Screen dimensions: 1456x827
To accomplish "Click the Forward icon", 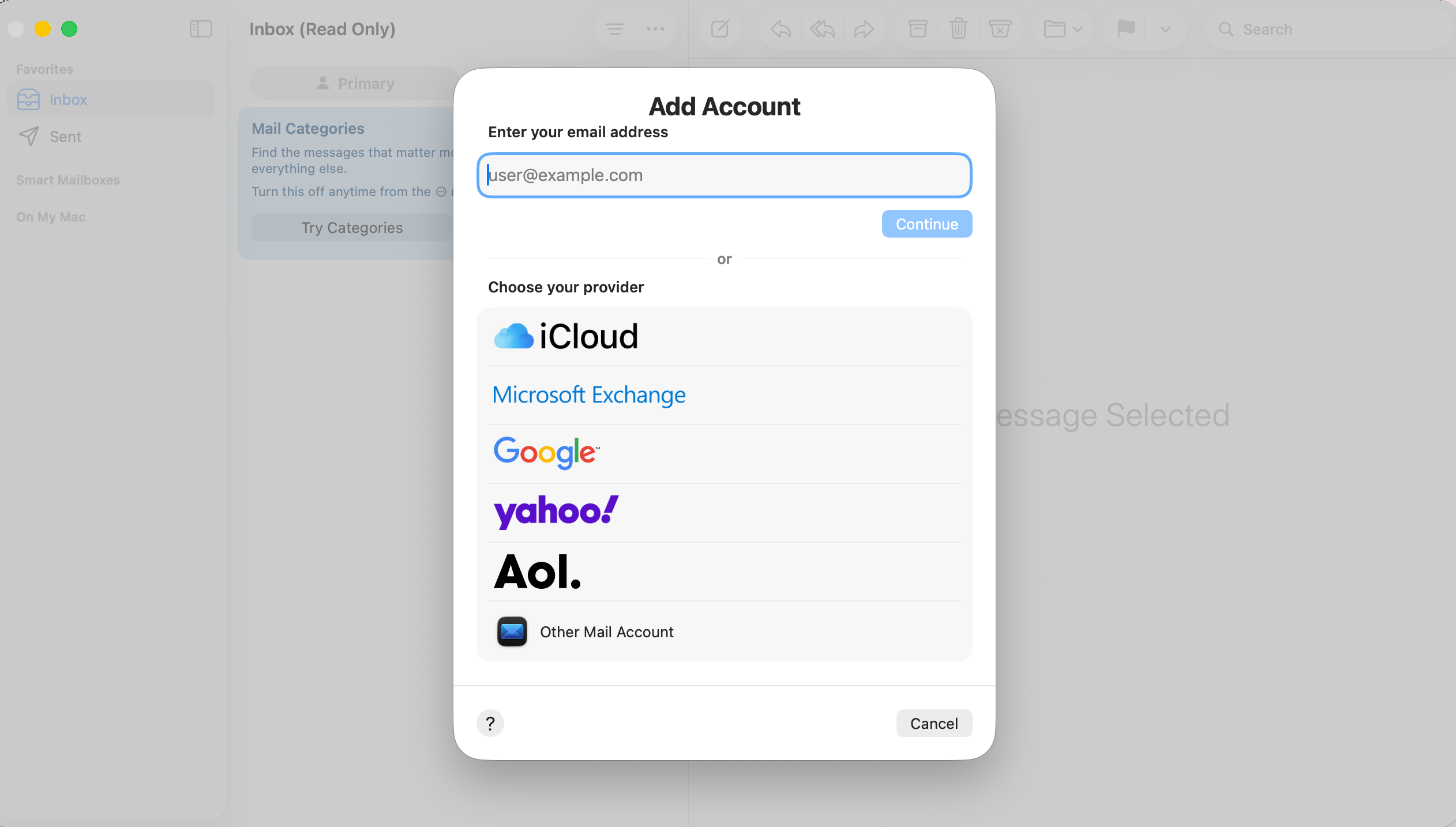I will pos(864,29).
